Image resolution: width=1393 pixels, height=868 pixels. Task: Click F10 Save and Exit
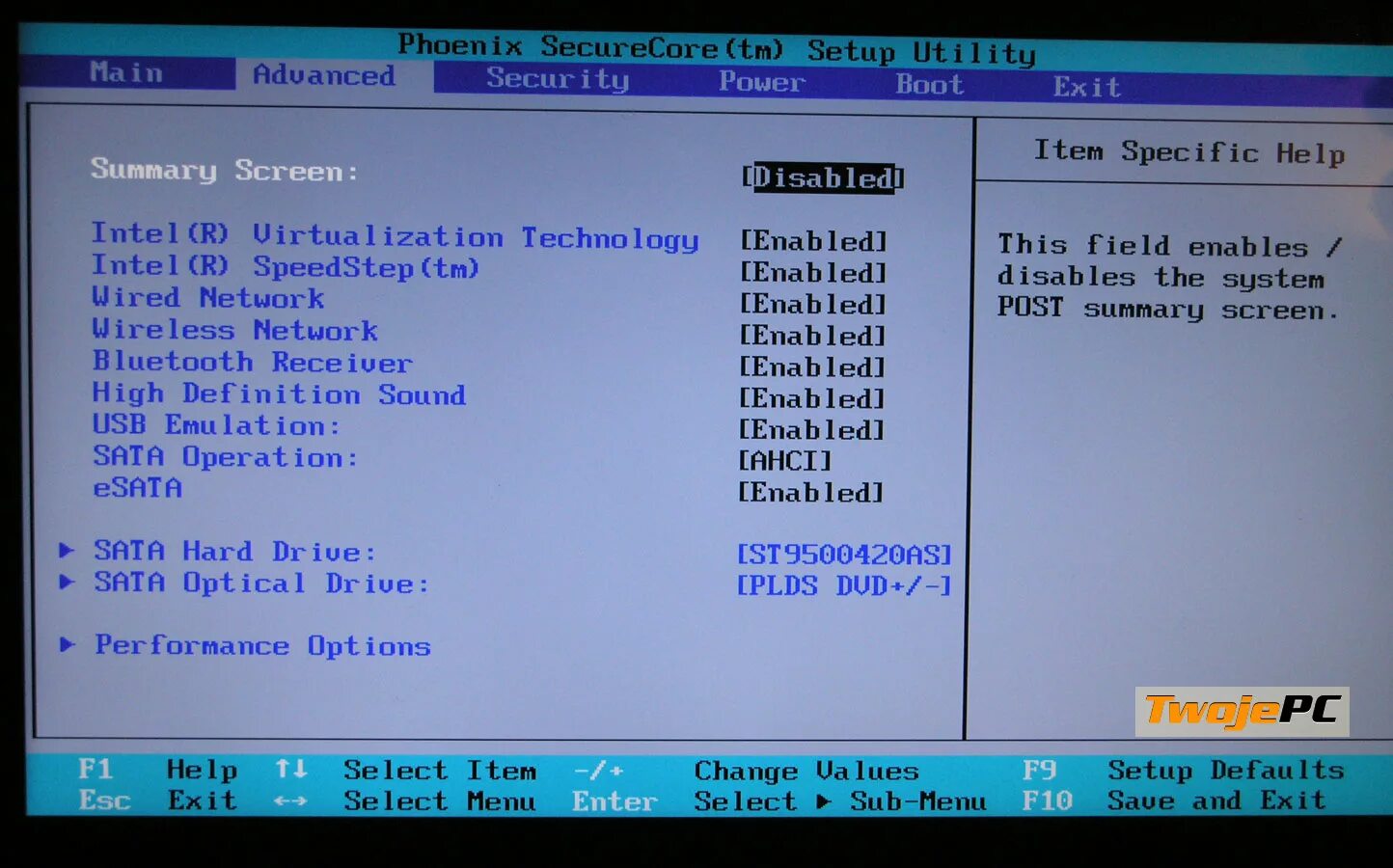coord(1174,800)
